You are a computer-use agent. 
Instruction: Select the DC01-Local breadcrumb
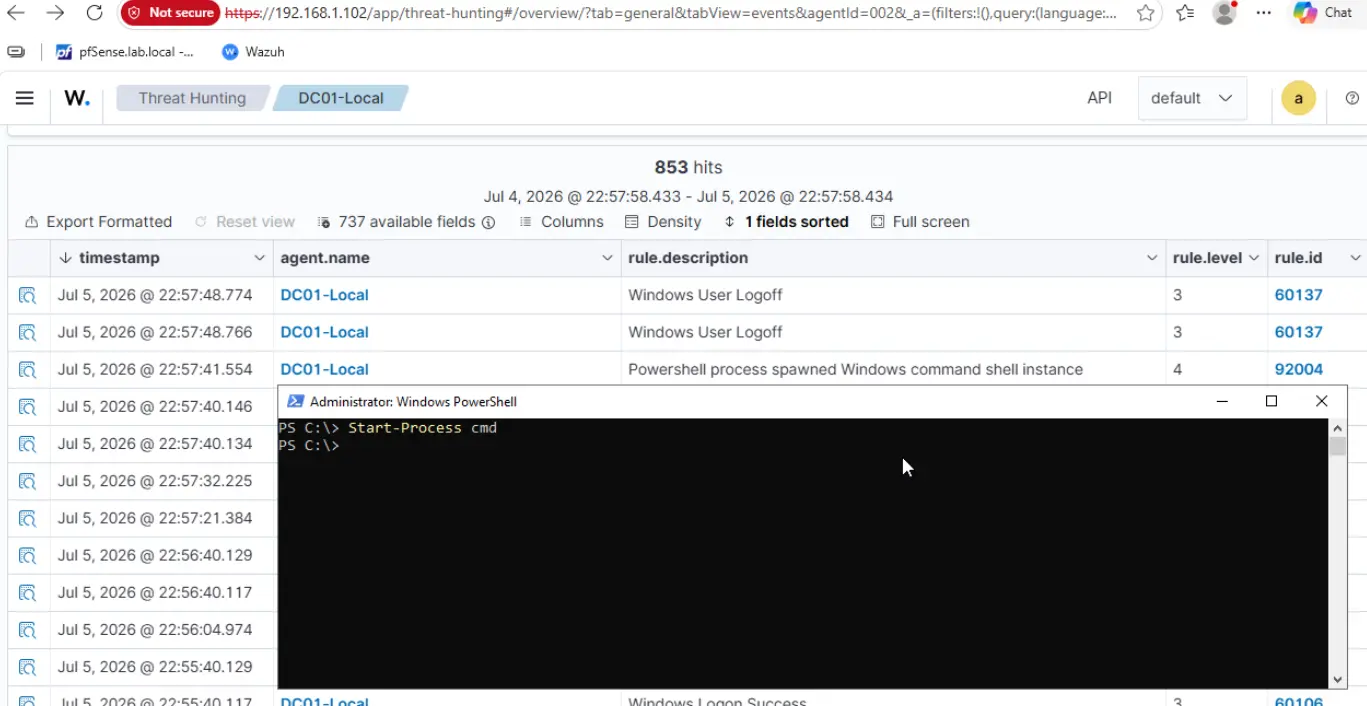tap(341, 98)
